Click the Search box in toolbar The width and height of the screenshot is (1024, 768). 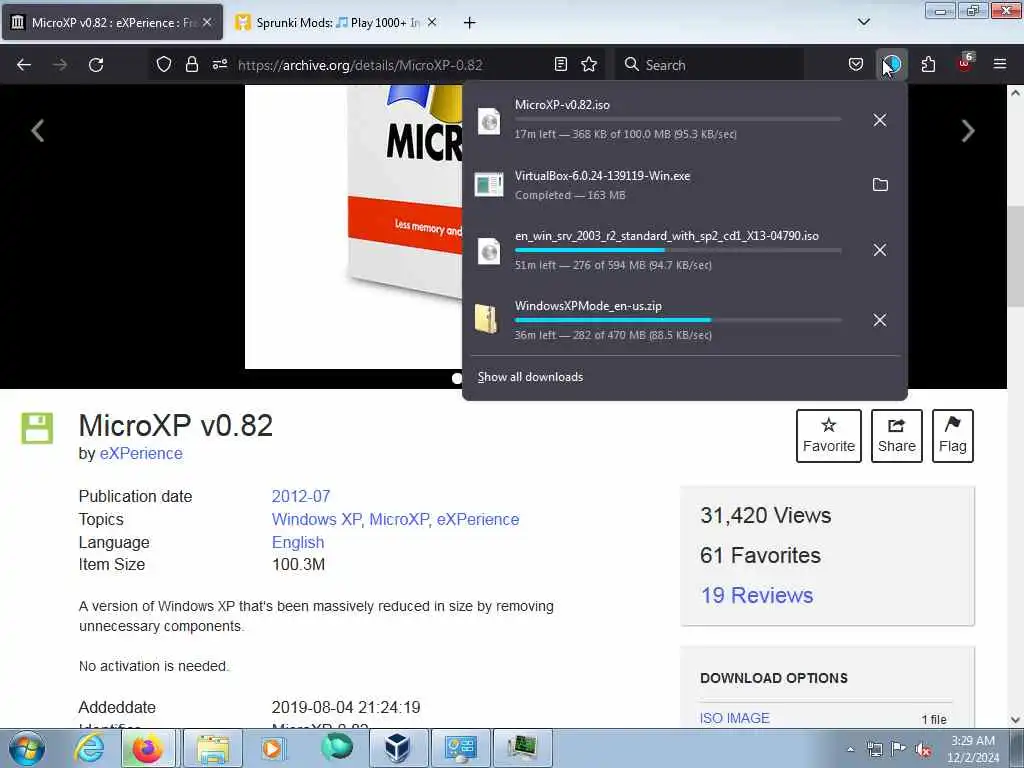tap(709, 65)
